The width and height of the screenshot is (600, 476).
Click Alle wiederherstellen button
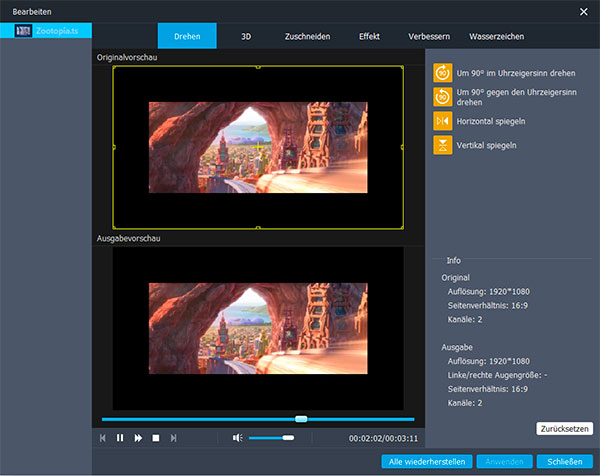[x=427, y=461]
